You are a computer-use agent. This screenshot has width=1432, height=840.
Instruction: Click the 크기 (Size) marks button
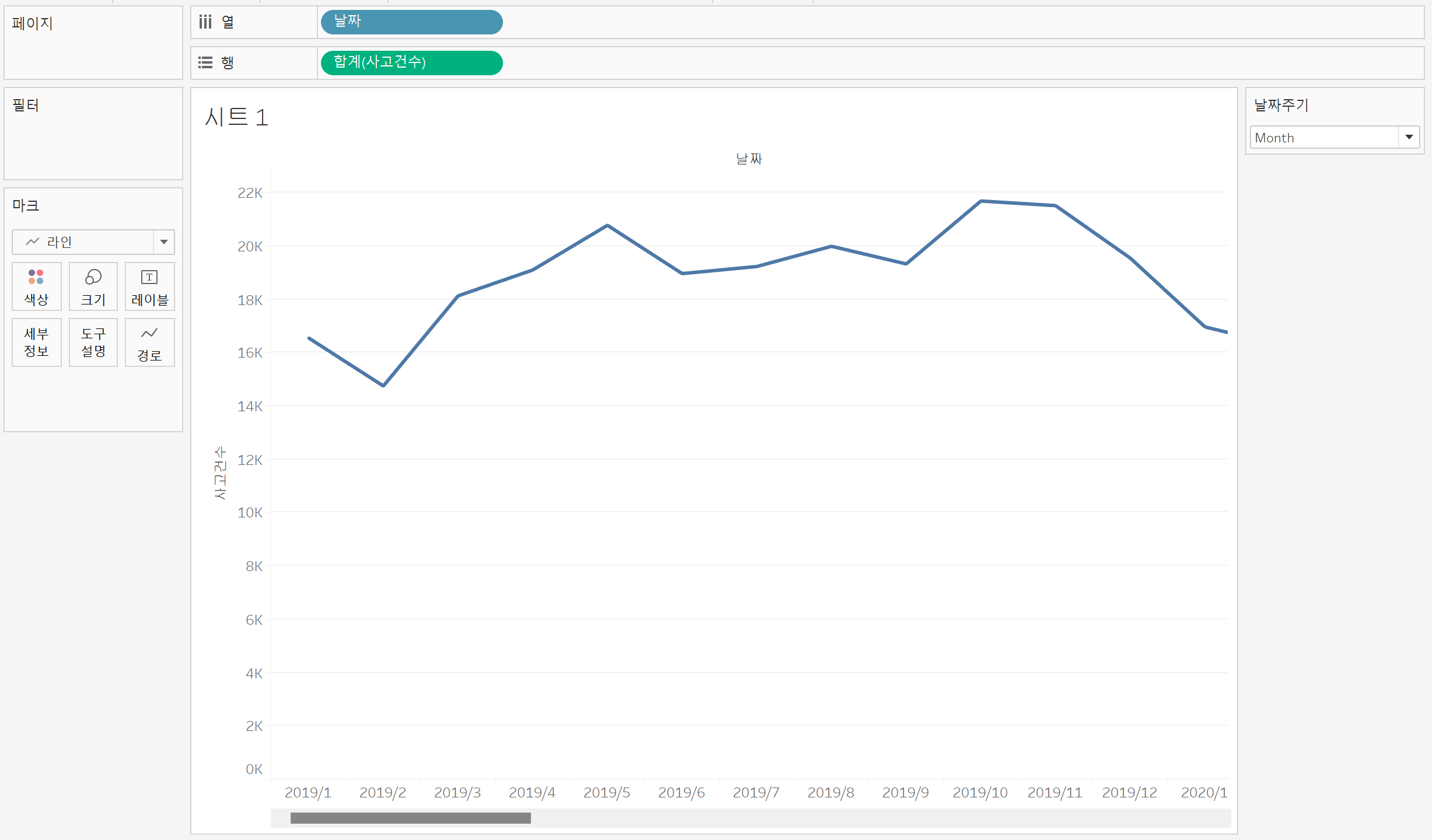(x=93, y=286)
